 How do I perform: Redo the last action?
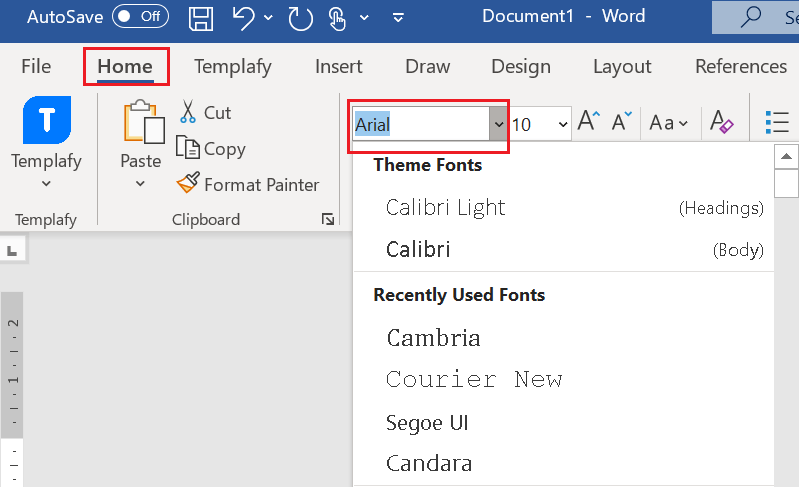pyautogui.click(x=300, y=18)
